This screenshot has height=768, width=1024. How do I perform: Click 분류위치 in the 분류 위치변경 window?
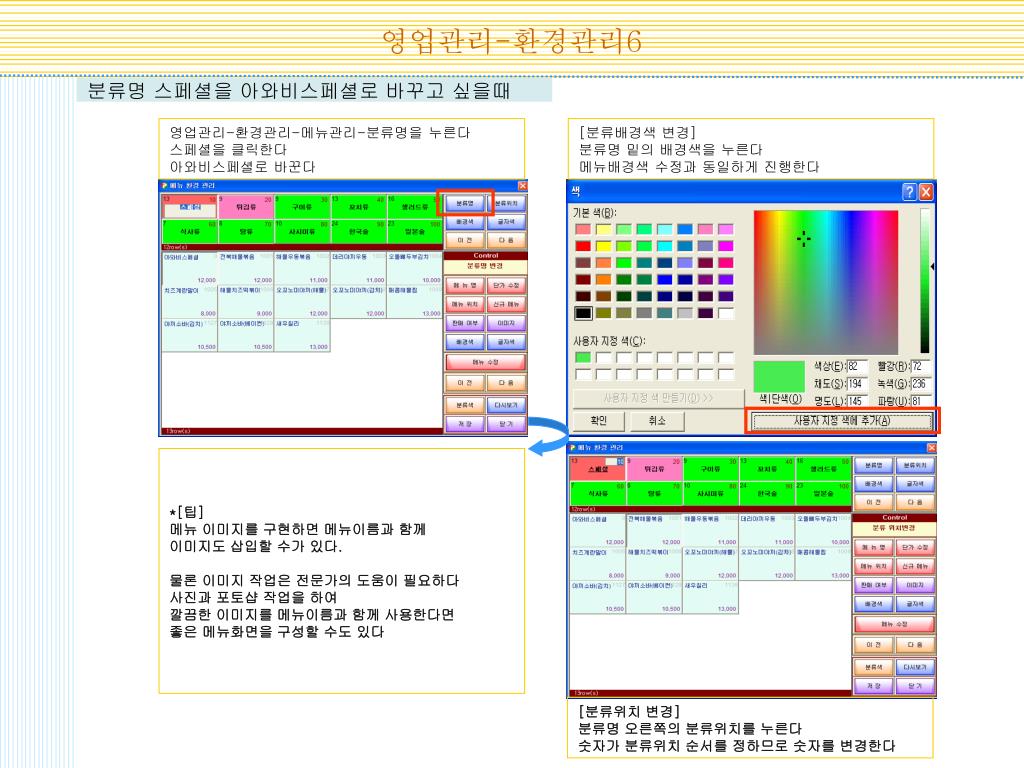915,466
